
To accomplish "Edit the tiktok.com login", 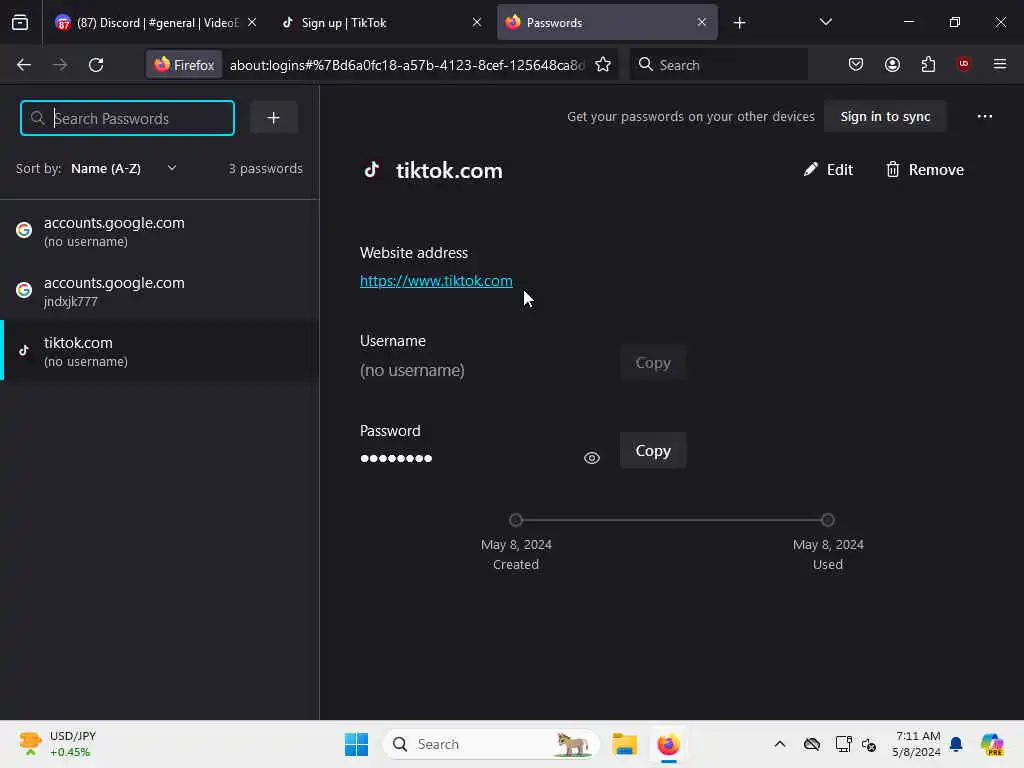I will [x=828, y=170].
